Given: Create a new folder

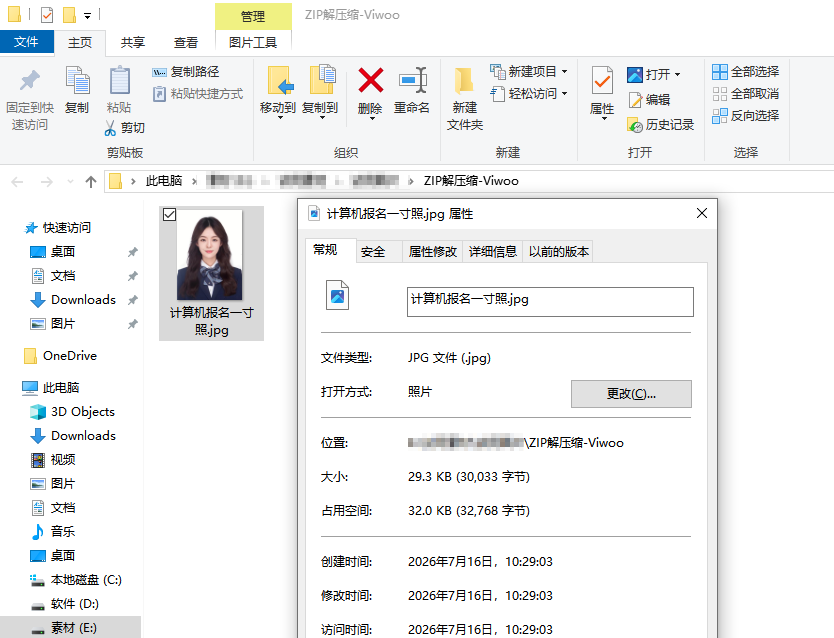Looking at the screenshot, I should click(464, 99).
